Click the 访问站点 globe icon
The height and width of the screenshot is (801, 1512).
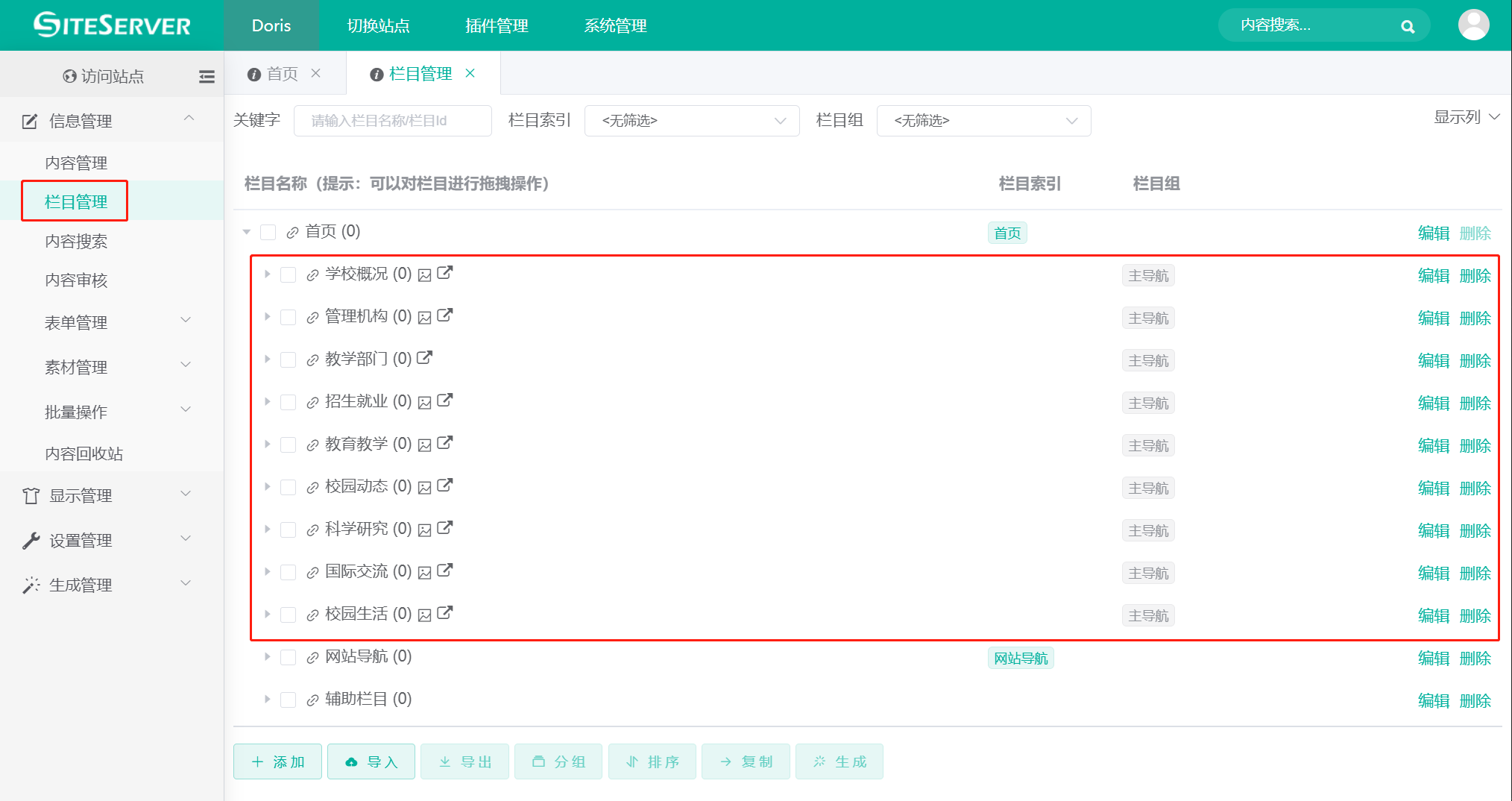pos(69,75)
